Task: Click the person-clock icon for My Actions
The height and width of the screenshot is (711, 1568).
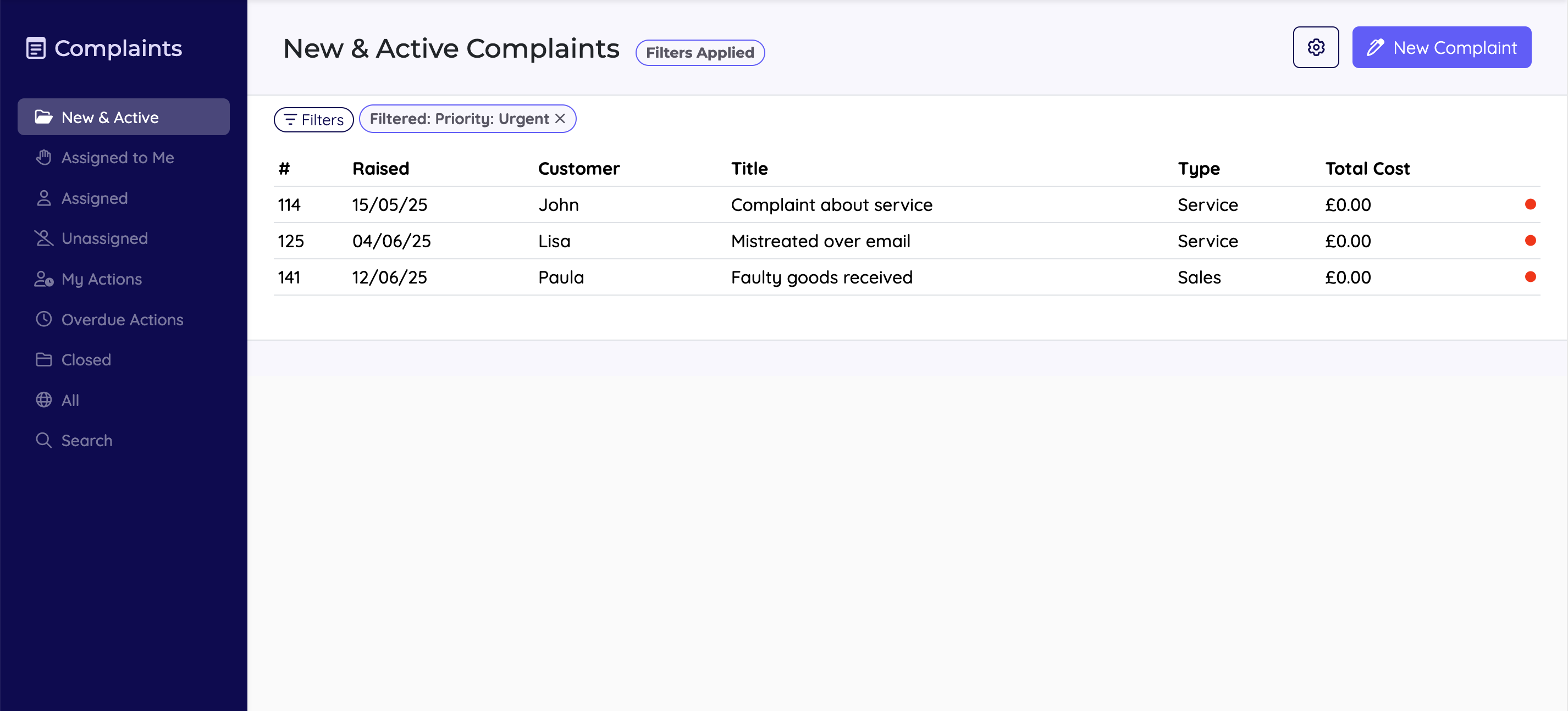Action: point(44,279)
